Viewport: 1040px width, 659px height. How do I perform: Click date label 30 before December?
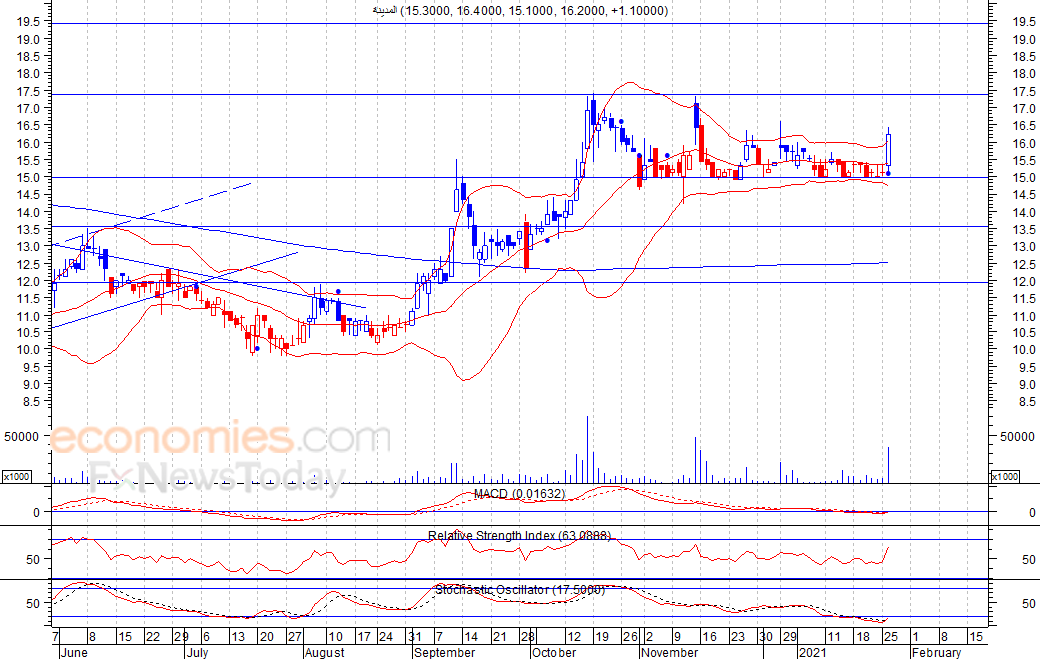766,637
